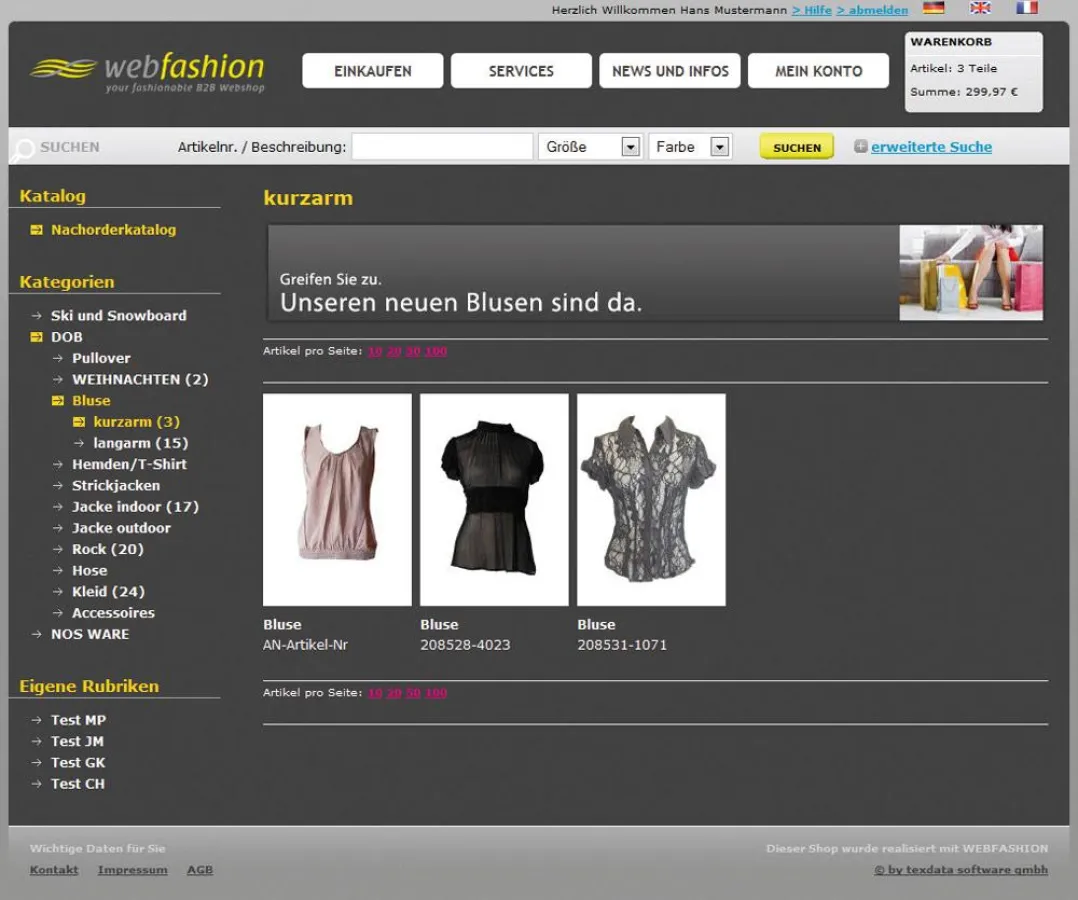1078x900 pixels.
Task: Open erweiterte Suche via the plus icon
Action: (861, 147)
